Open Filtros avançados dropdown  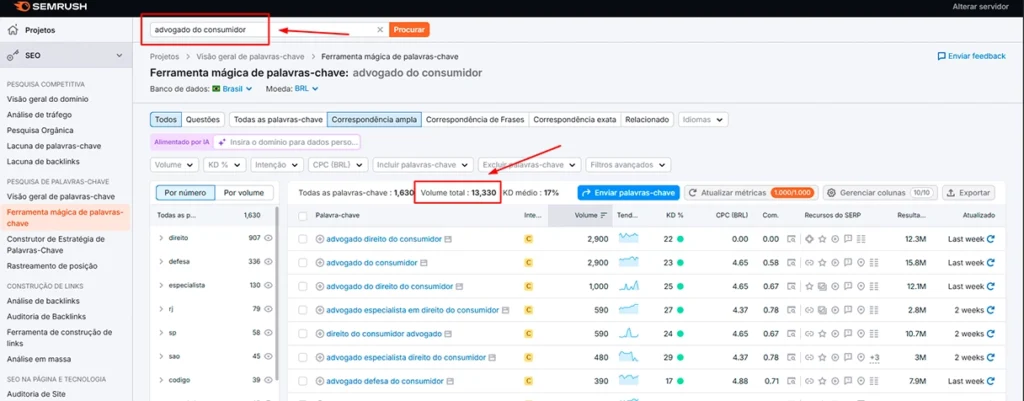tap(628, 165)
